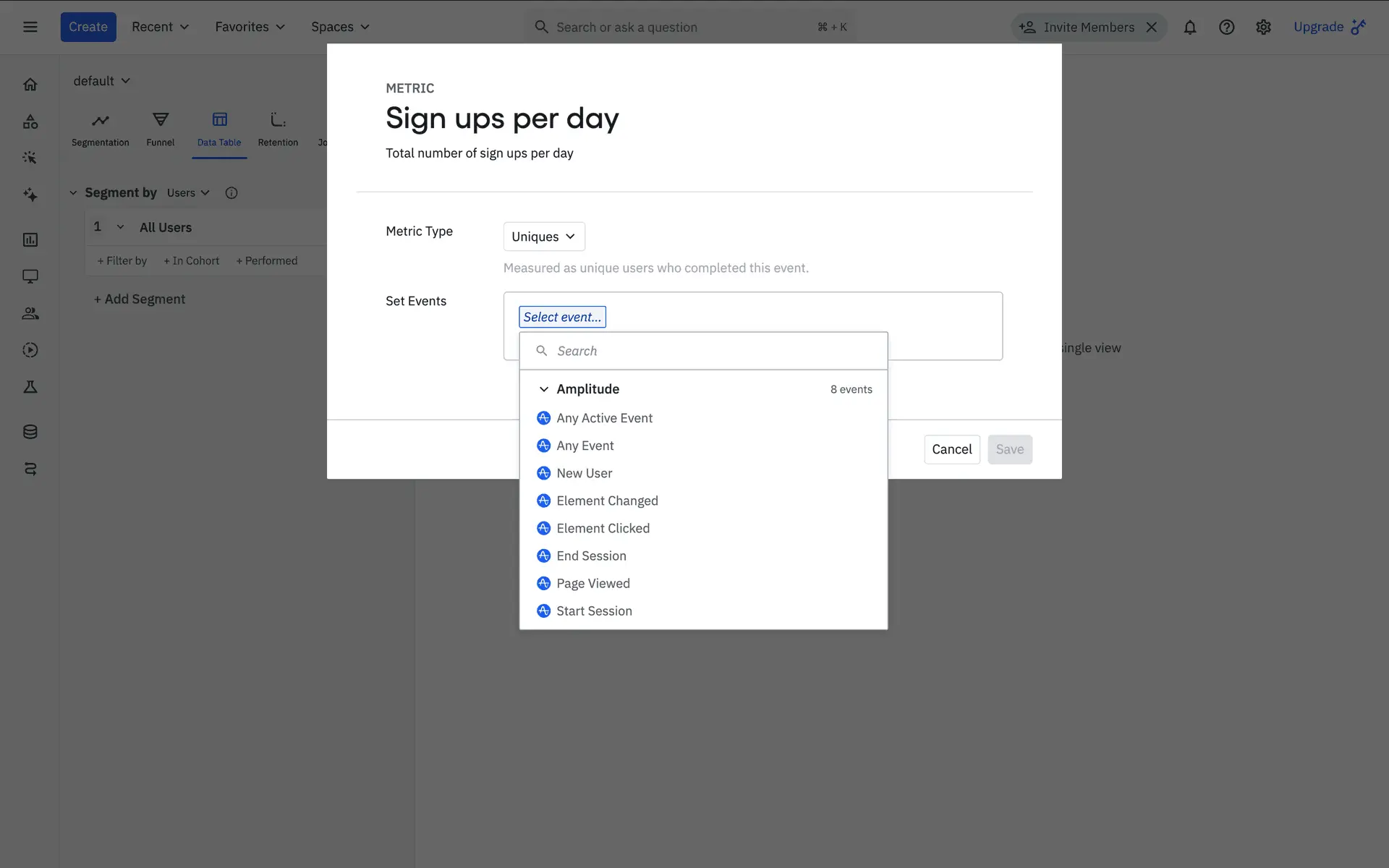This screenshot has height=868, width=1389.
Task: Open Experiment flask icon in the sidebar
Action: coord(30,387)
